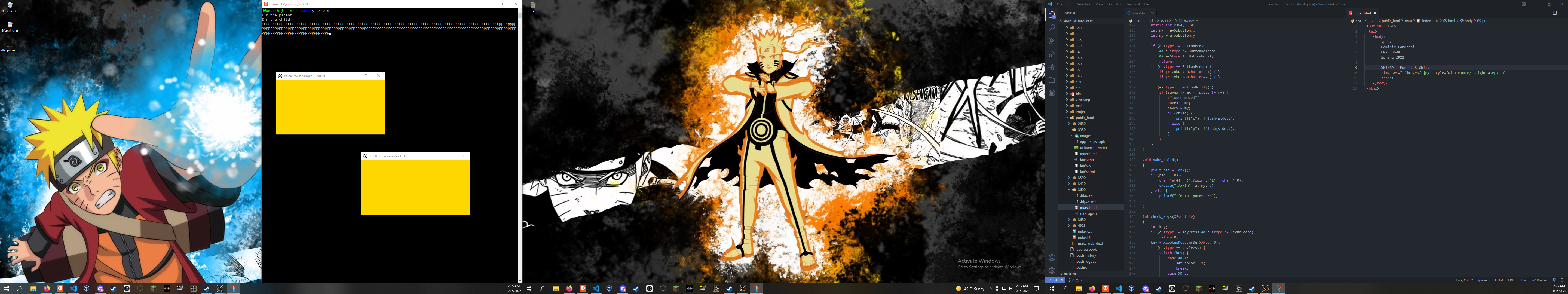1568x294 pixels.
Task: Open the File menu in VS Code
Action: 1060,4
